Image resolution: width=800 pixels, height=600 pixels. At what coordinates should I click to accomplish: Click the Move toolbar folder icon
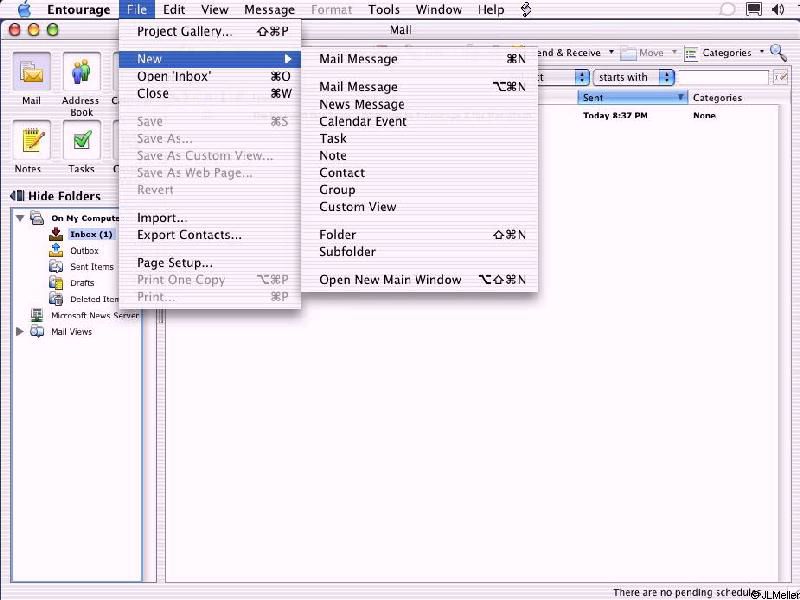[x=628, y=53]
